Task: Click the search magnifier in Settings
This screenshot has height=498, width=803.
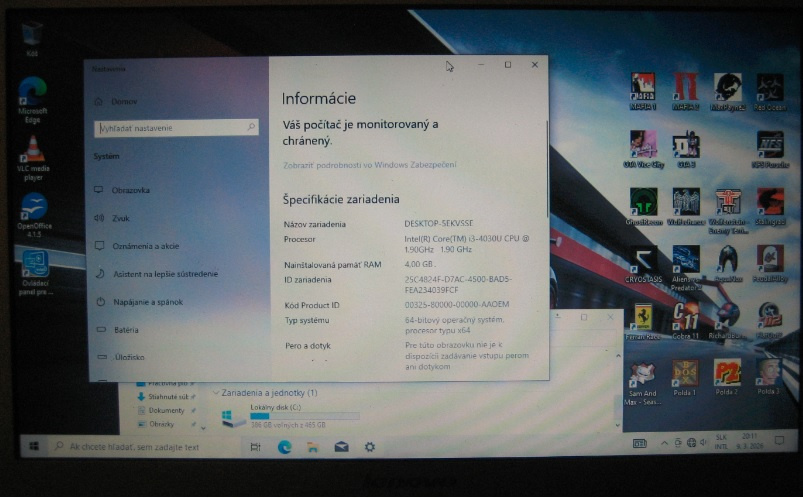Action: [x=251, y=127]
